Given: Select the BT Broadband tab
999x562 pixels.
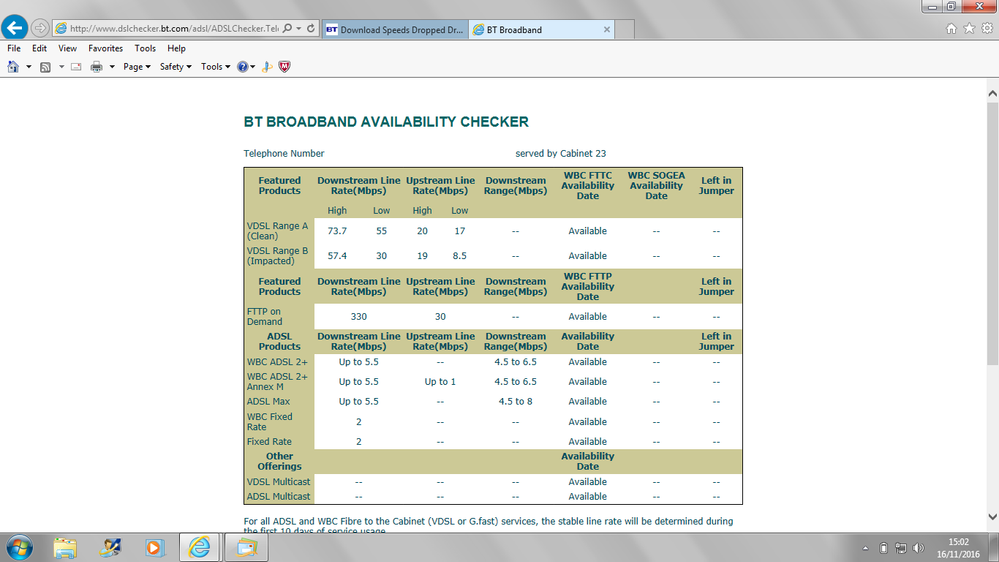Looking at the screenshot, I should coord(542,29).
